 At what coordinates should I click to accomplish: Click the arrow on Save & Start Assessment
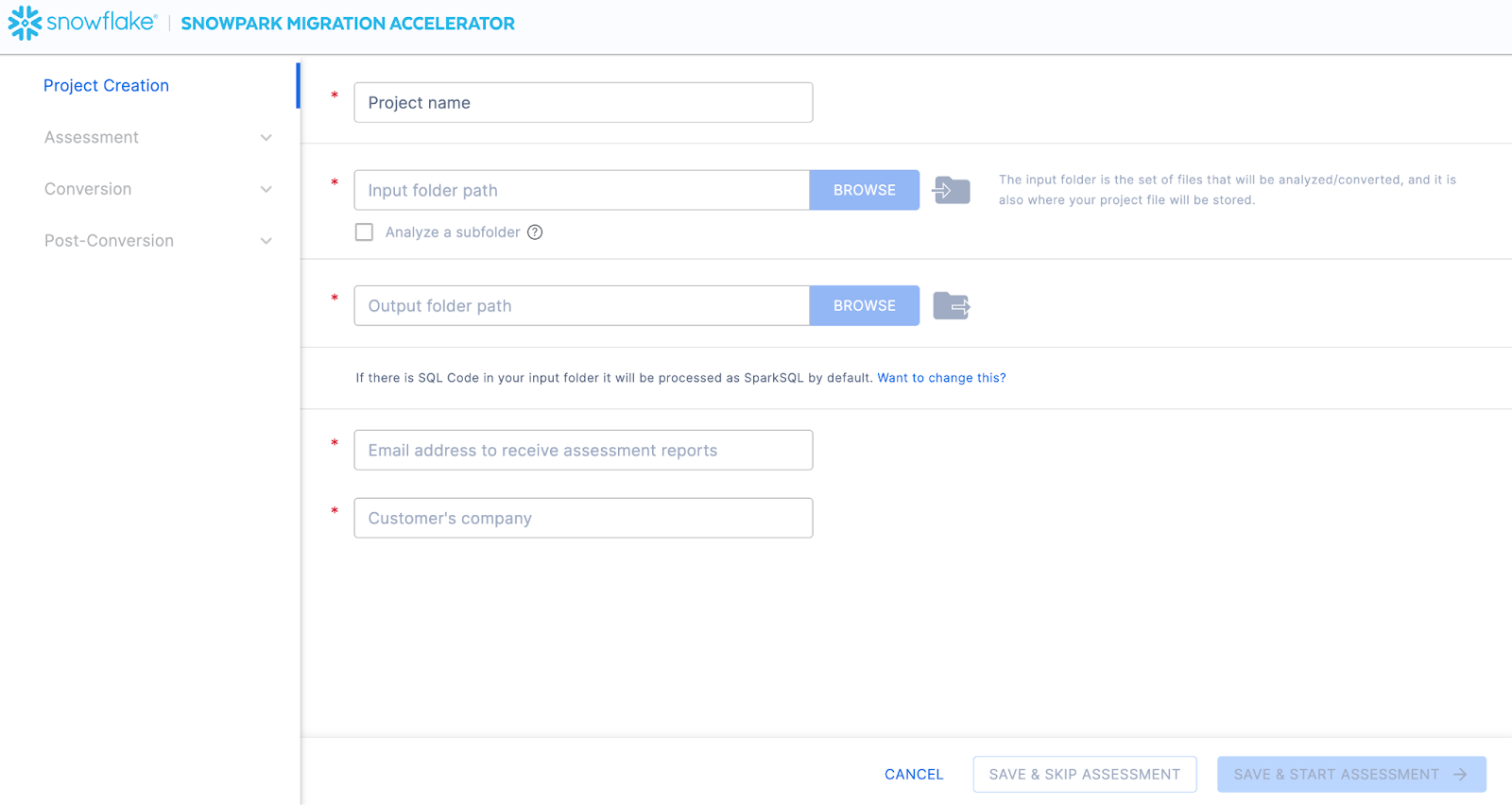point(1460,775)
